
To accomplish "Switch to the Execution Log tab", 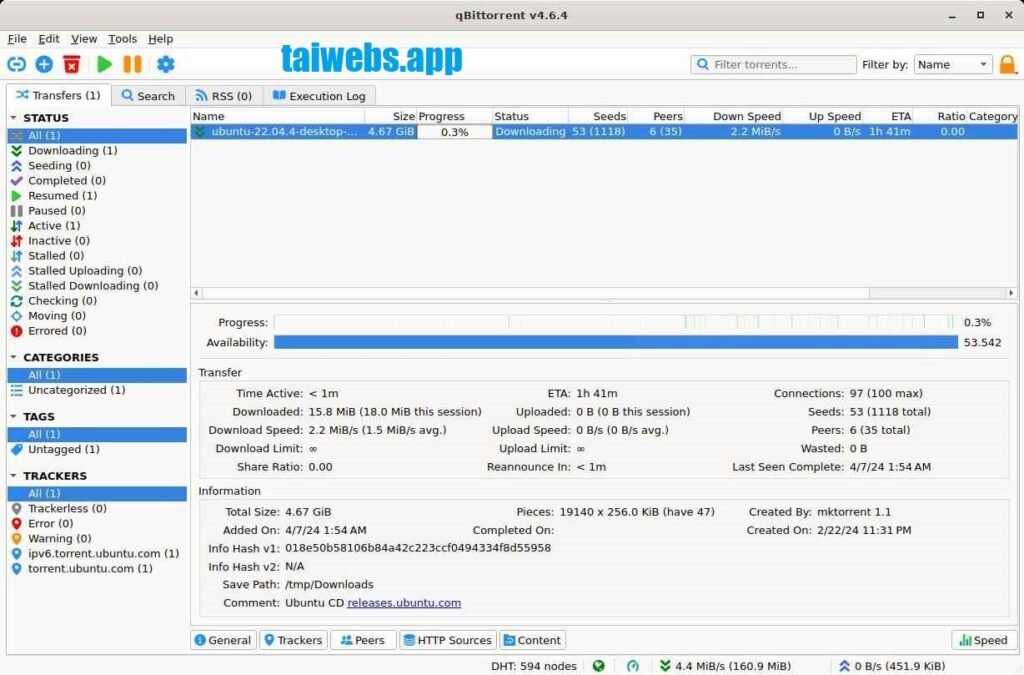I will (x=319, y=96).
